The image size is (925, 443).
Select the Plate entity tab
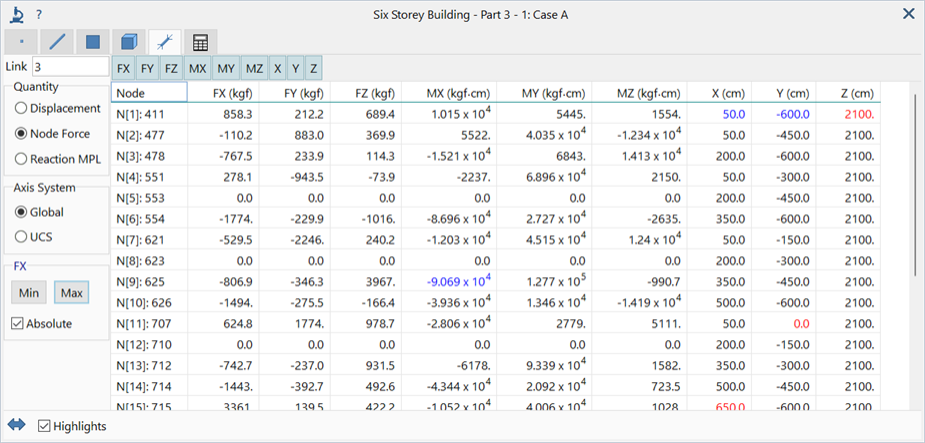[x=93, y=42]
